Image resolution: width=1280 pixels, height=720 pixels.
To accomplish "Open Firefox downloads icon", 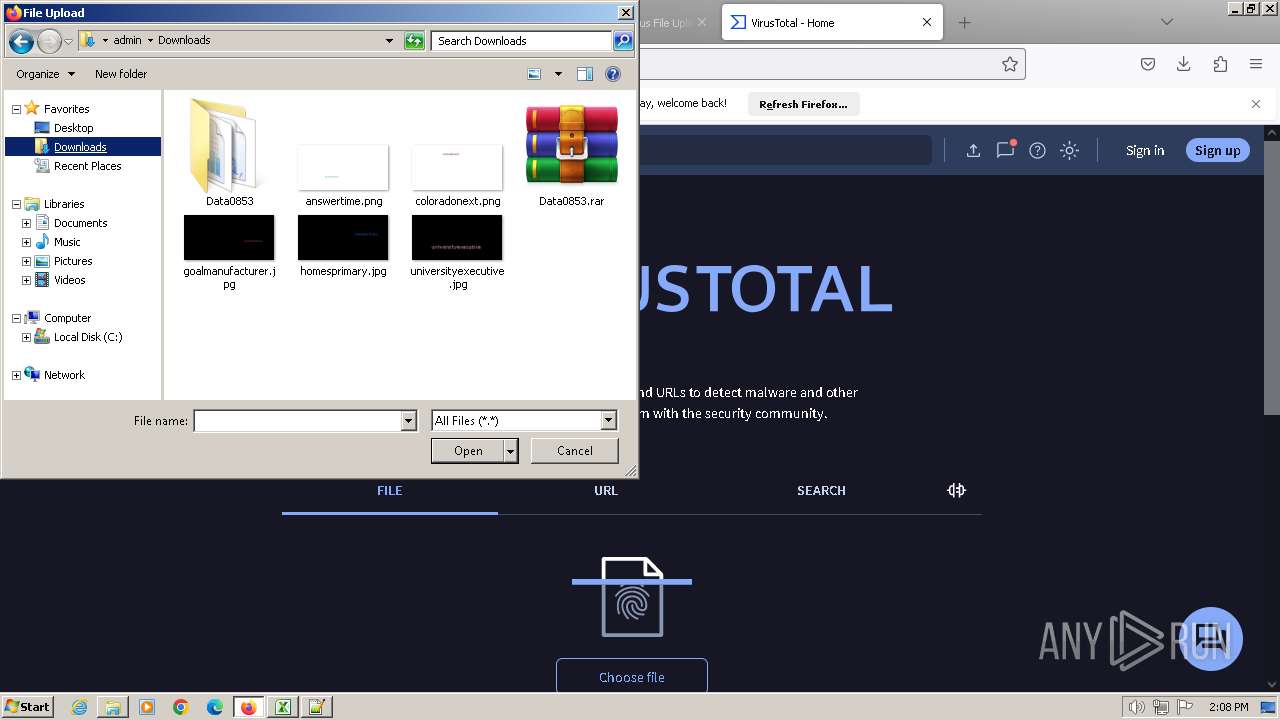I will pyautogui.click(x=1183, y=64).
